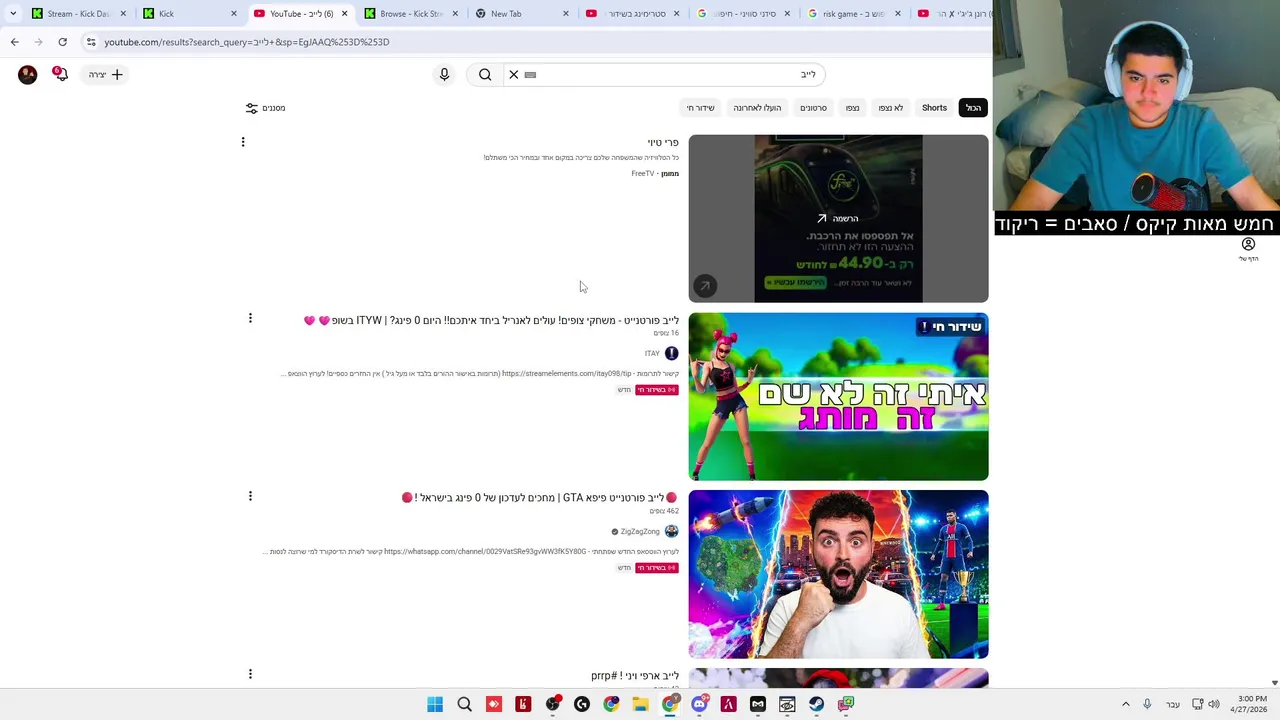The width and height of the screenshot is (1280, 720).
Task: Click the פרי טיוי ad title
Action: tap(663, 143)
